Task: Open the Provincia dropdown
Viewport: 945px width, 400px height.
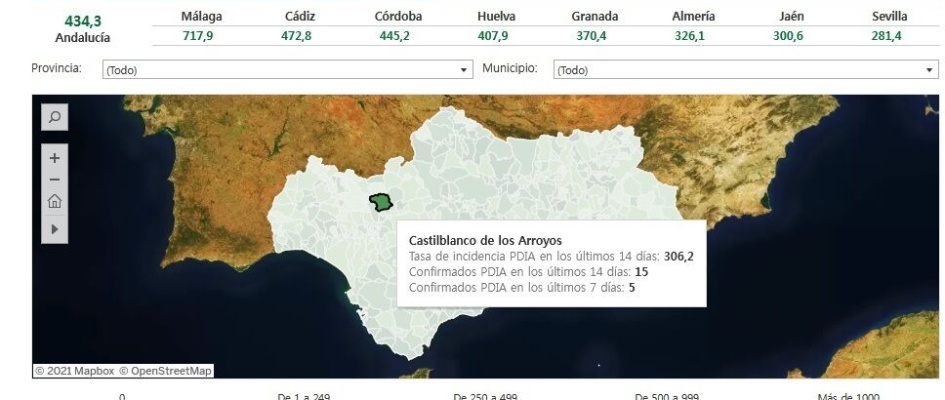Action: tap(287, 70)
